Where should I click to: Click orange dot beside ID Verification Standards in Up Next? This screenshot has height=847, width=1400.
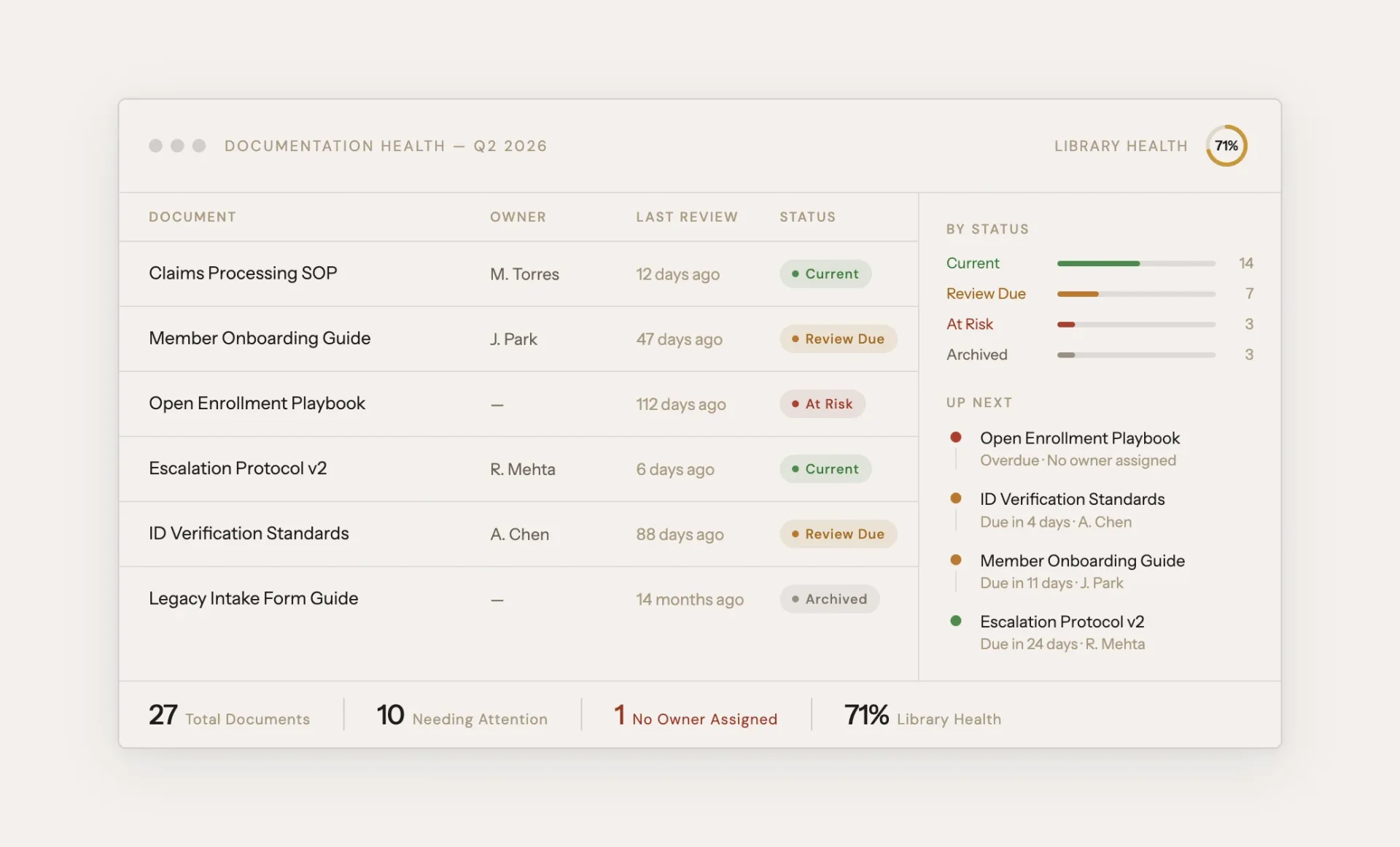click(x=955, y=498)
